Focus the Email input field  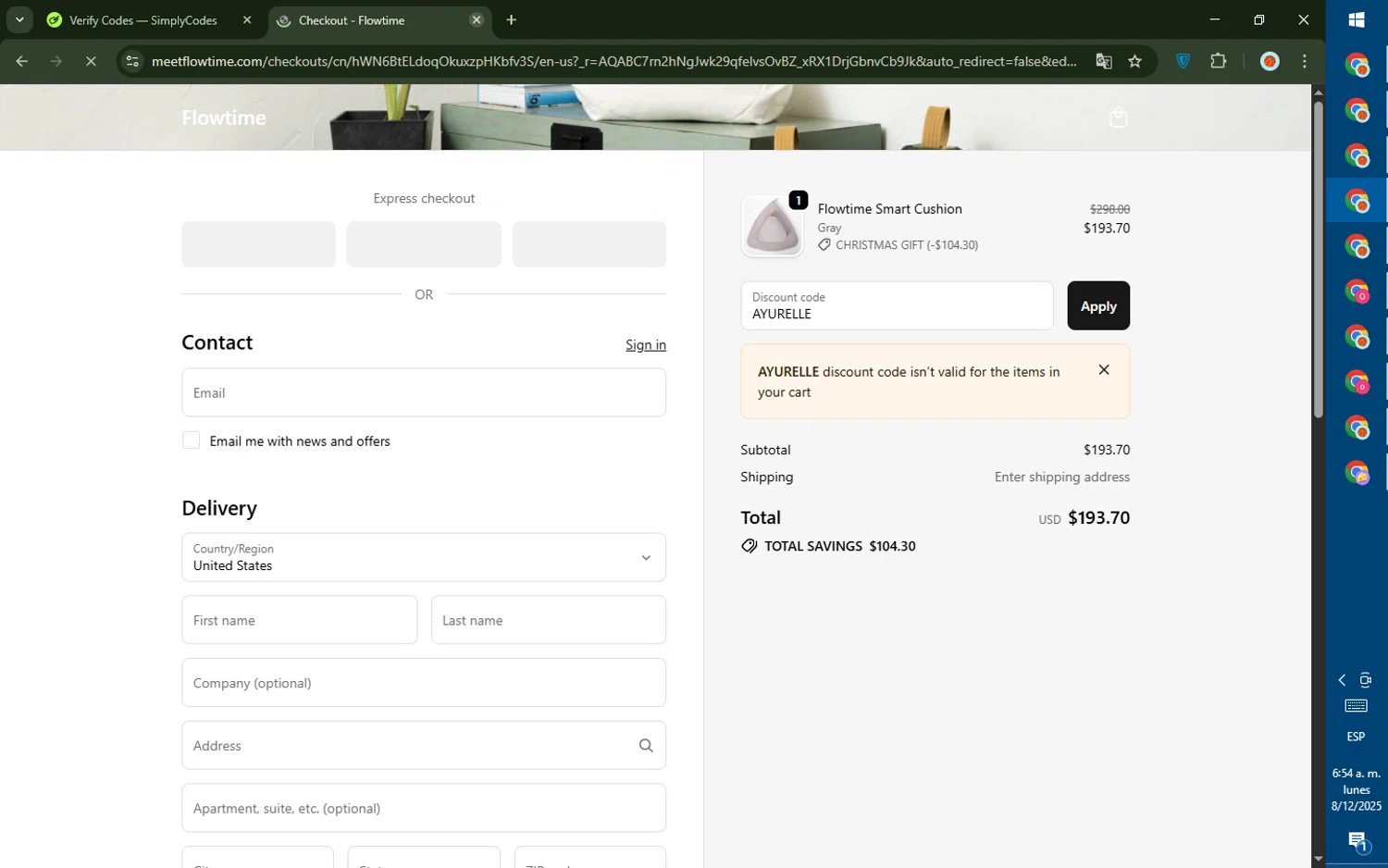coord(424,392)
